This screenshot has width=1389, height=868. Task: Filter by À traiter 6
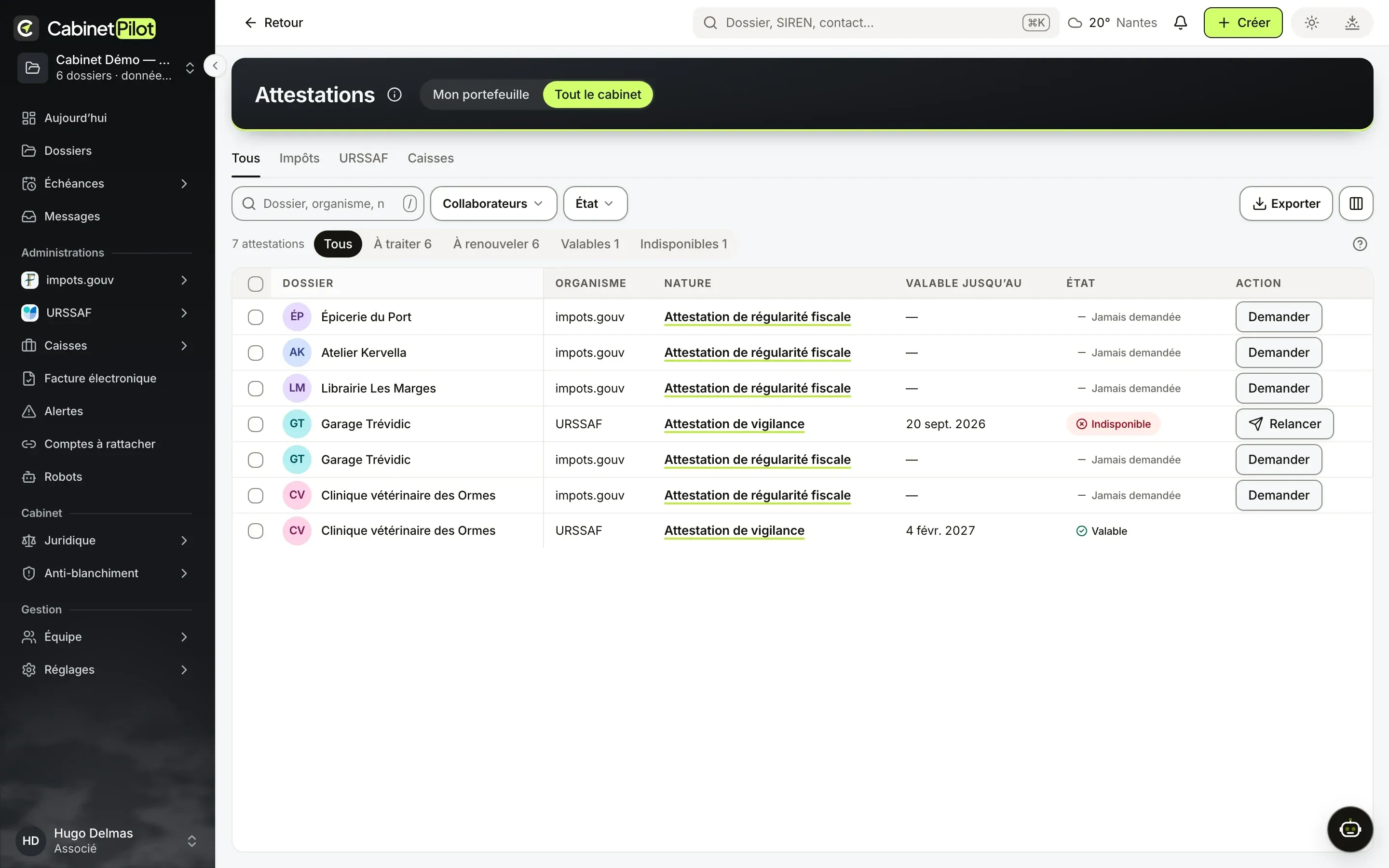point(402,244)
